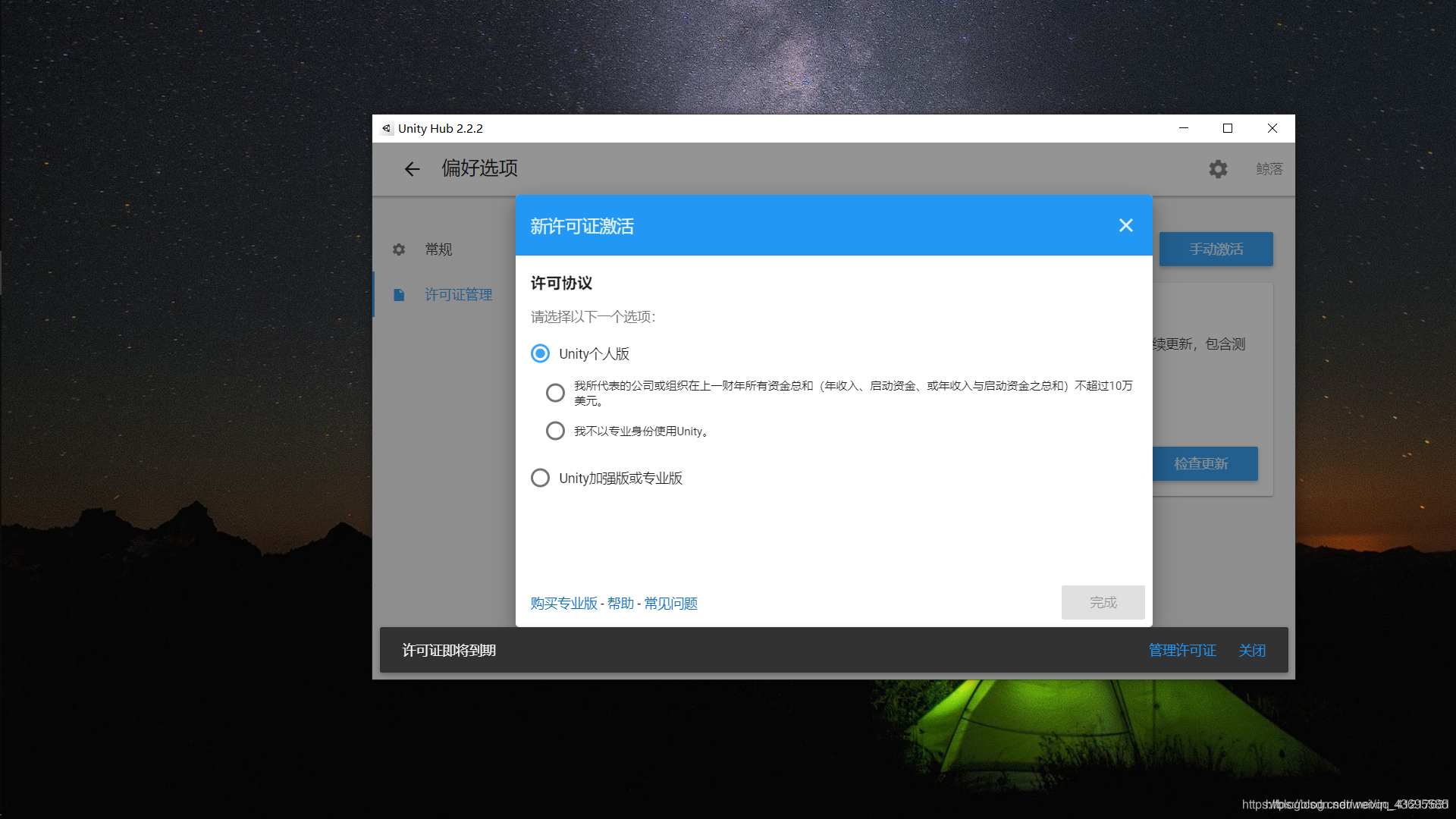Select 我不以专业身份使用Unity option

tap(555, 431)
